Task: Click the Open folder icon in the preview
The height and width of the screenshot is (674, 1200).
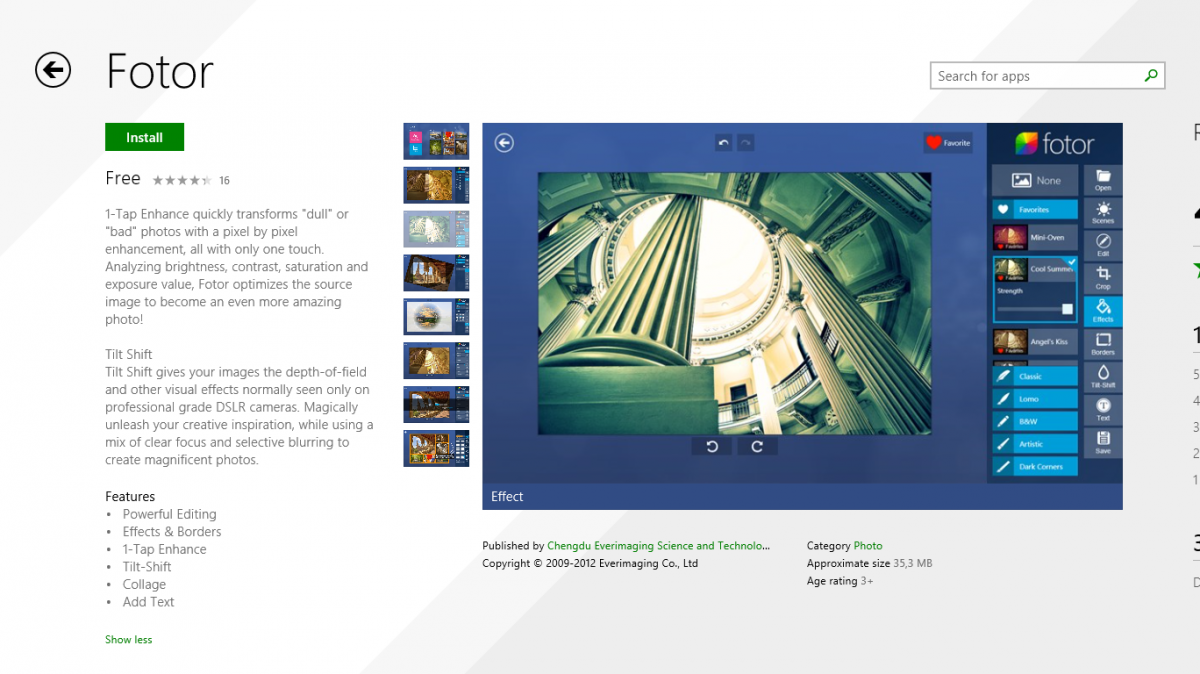Action: 1103,180
